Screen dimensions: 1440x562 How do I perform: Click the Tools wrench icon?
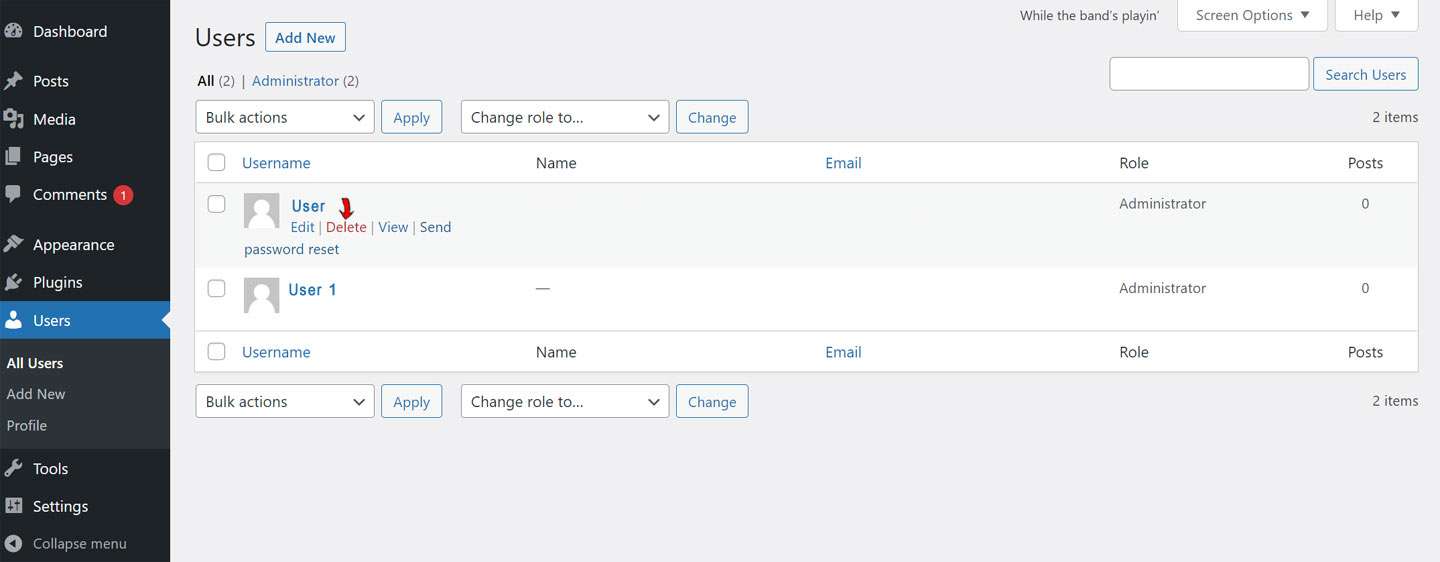pyautogui.click(x=13, y=468)
